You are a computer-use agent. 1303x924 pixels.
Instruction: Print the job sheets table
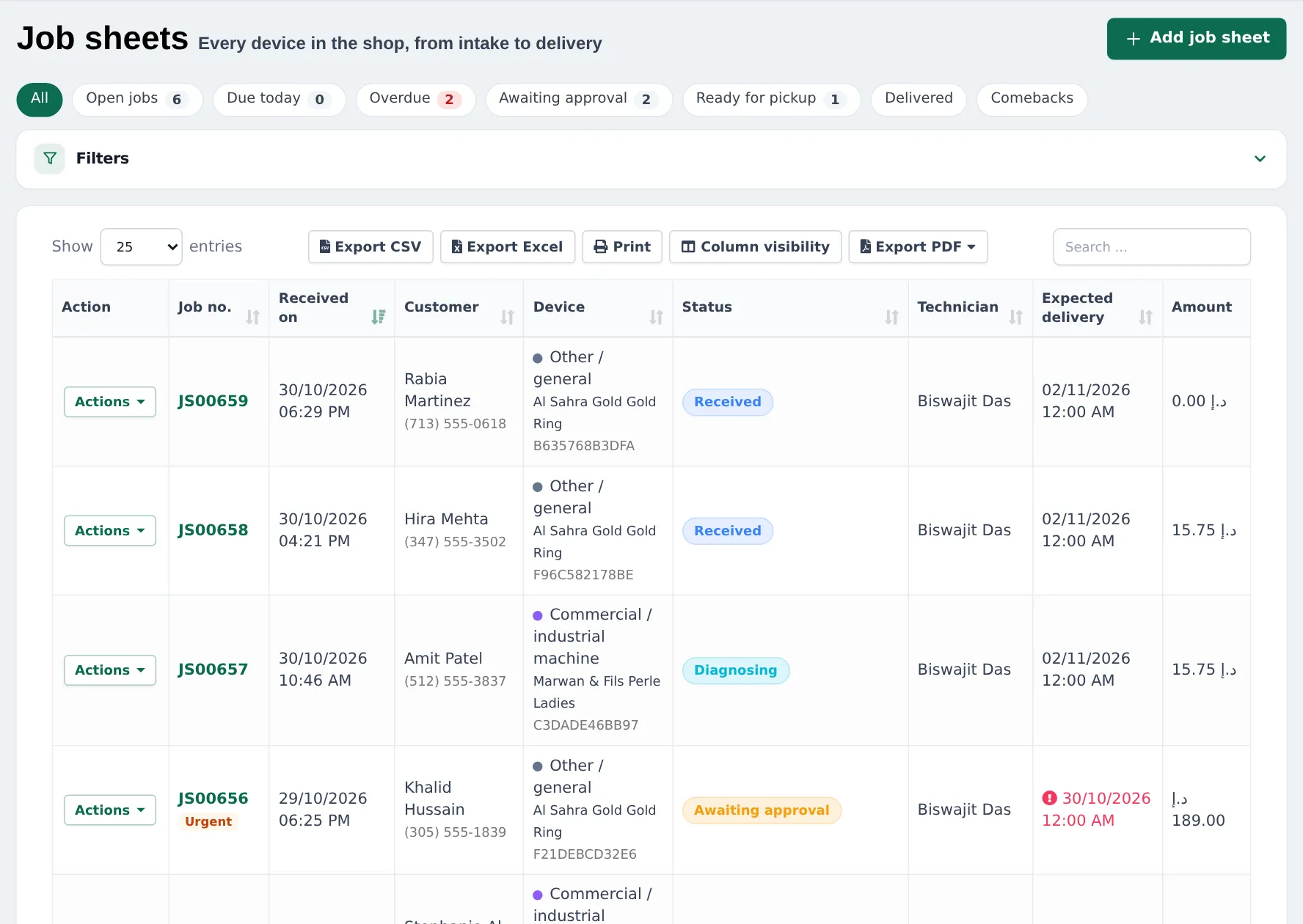(x=622, y=247)
